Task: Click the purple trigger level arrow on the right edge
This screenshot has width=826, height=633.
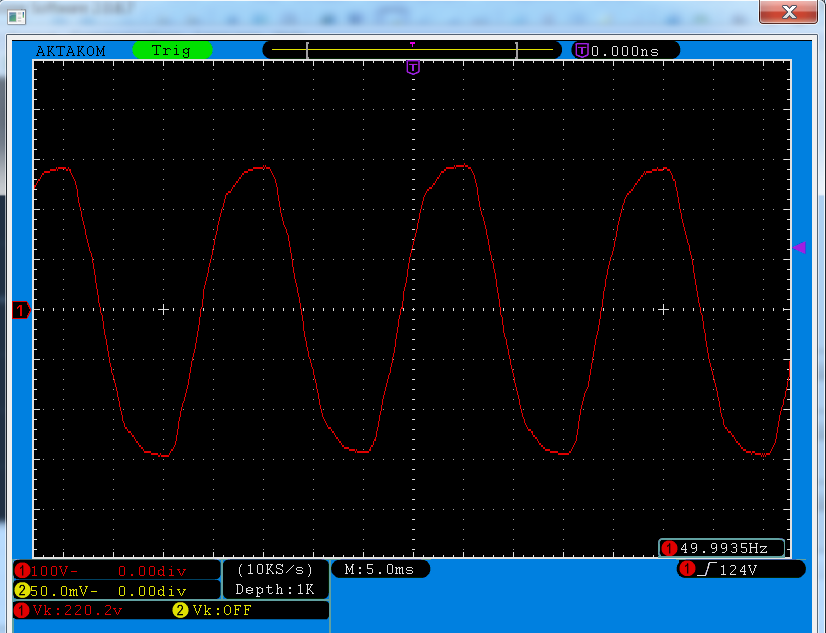Action: coord(800,248)
